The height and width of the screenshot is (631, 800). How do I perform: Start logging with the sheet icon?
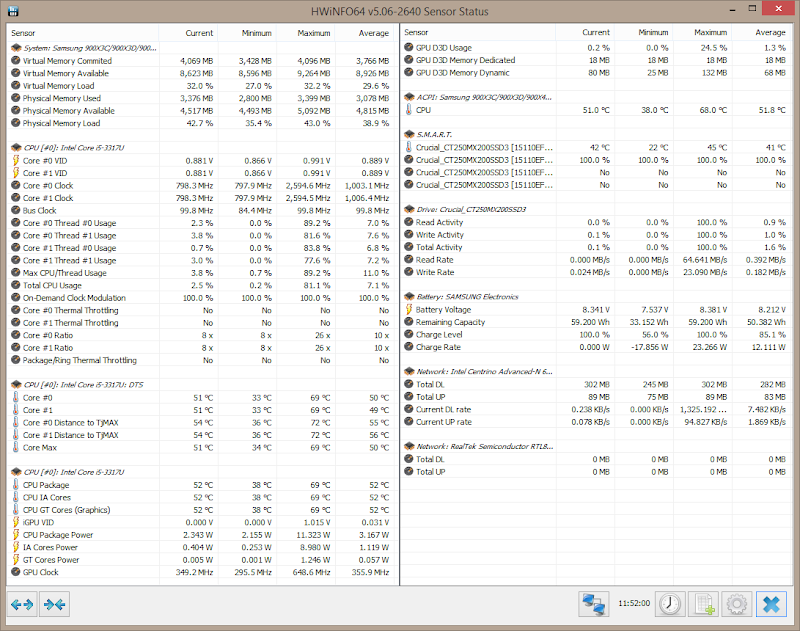point(704,604)
